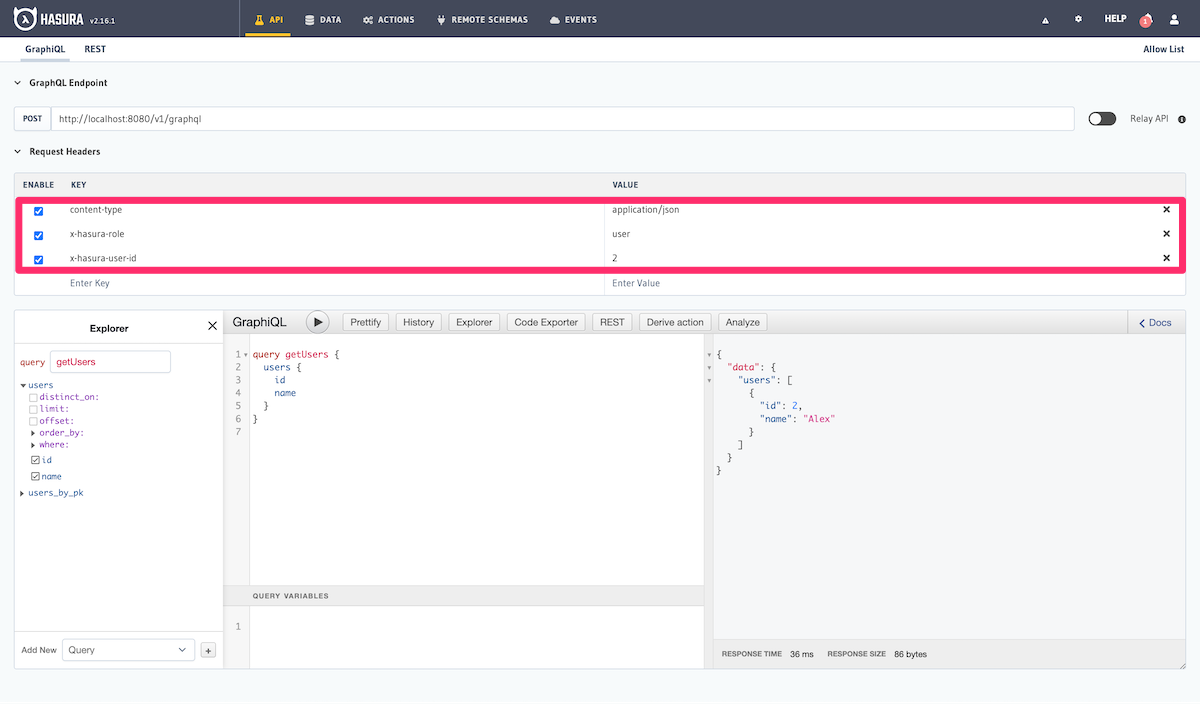Disable the x-hasura-role header checkbox
Viewport: 1200px width, 704px height.
38,234
